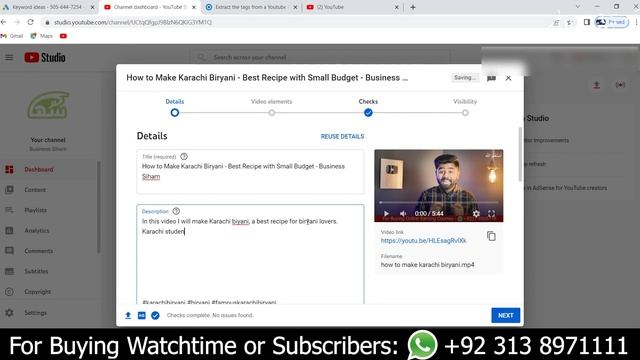Open the browser profile button
This screenshot has width=640, height=360.
point(612,22)
